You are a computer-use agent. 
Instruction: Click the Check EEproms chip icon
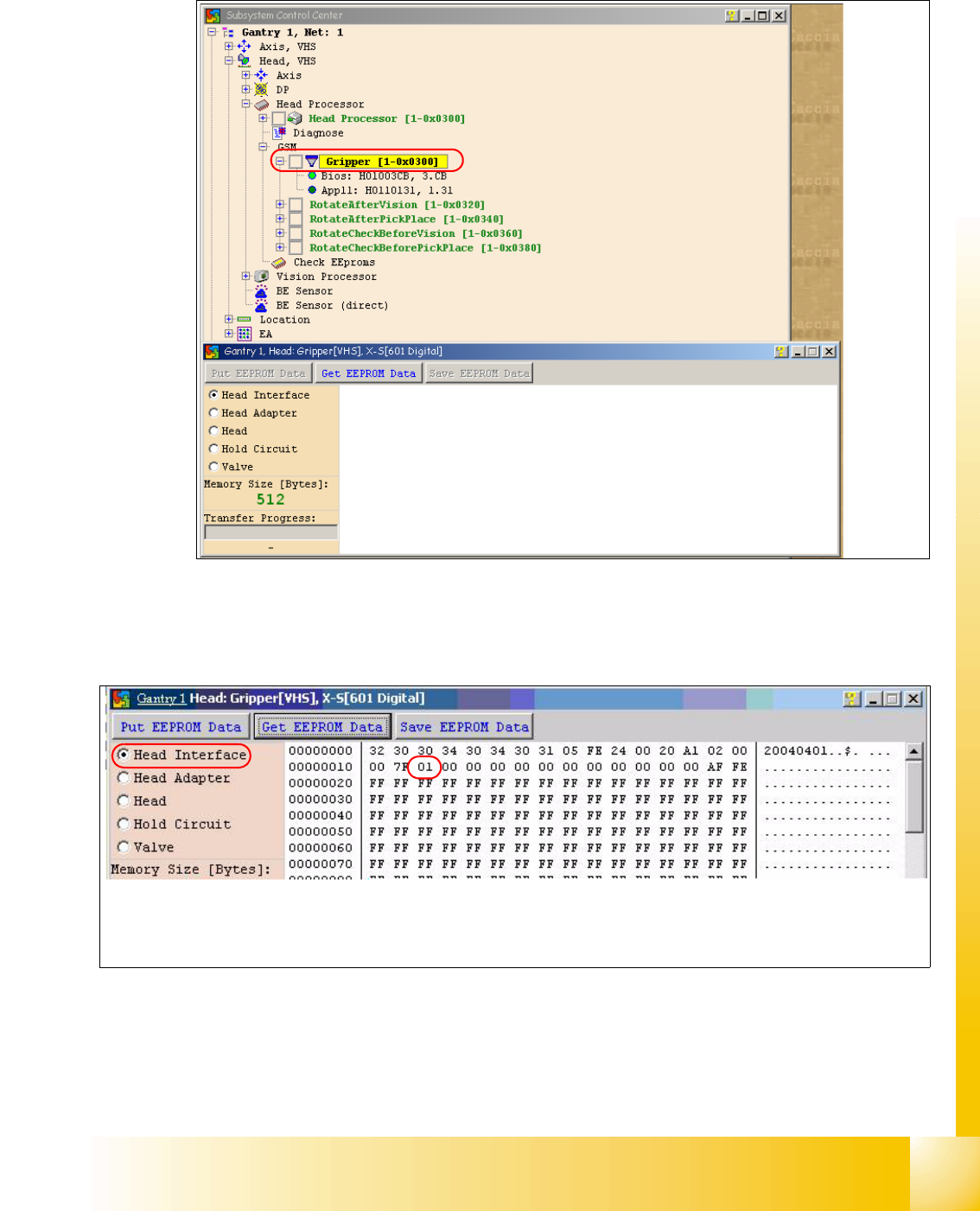(279, 263)
